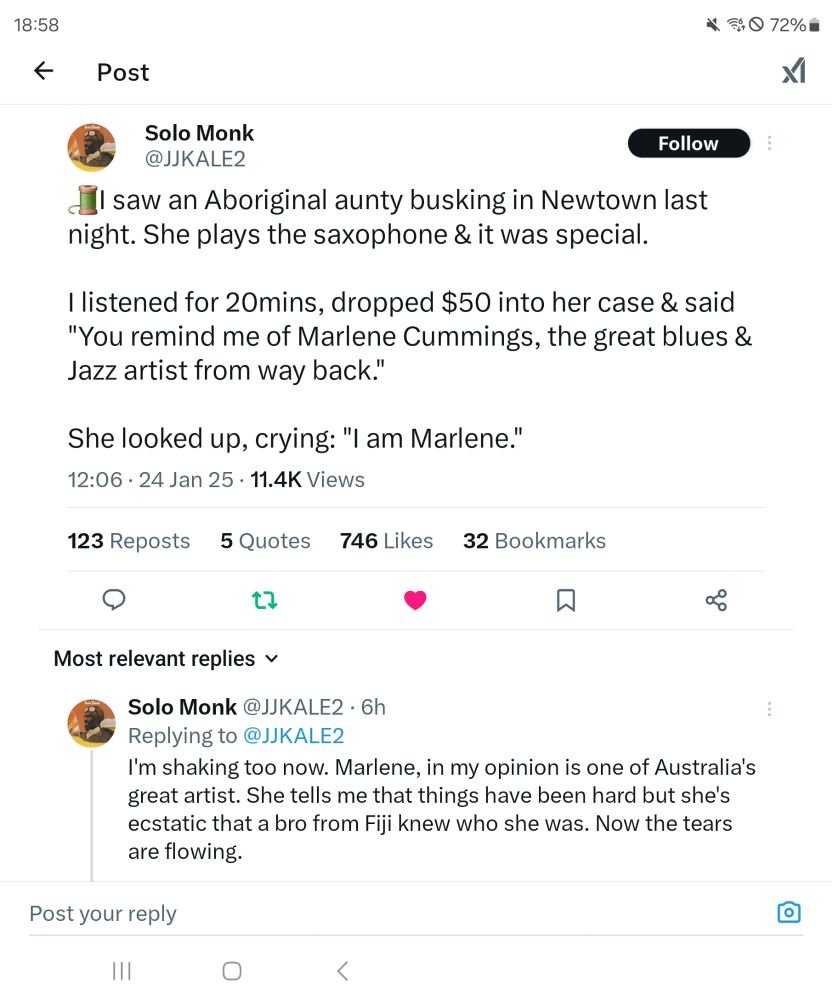The image size is (832, 1000).
Task: Reply to Solo Monk's post
Action: pos(114,600)
